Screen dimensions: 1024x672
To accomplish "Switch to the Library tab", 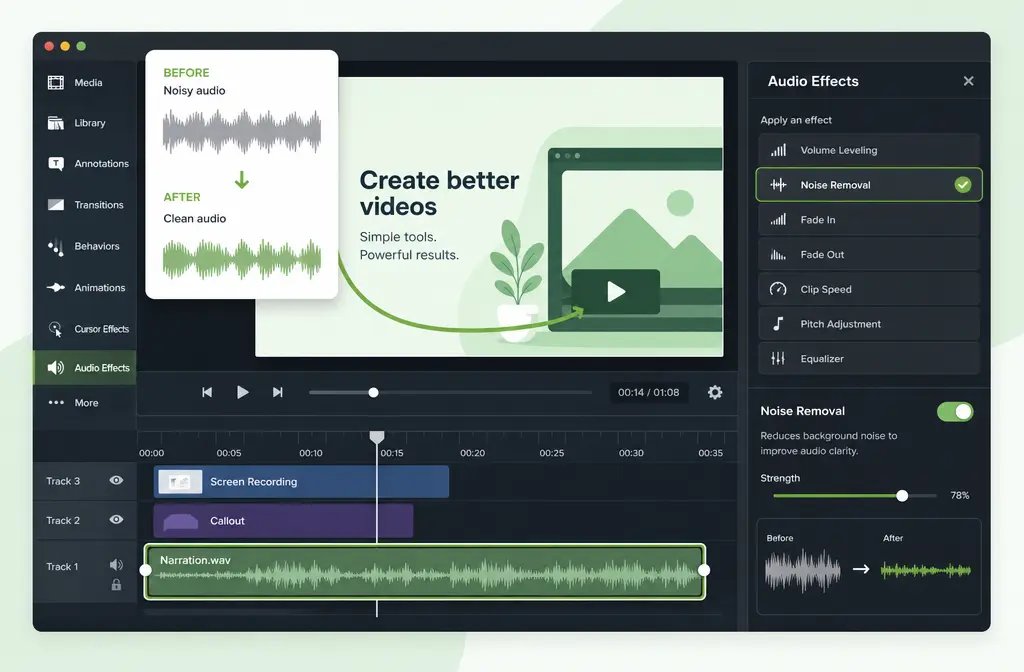I will pyautogui.click(x=85, y=123).
